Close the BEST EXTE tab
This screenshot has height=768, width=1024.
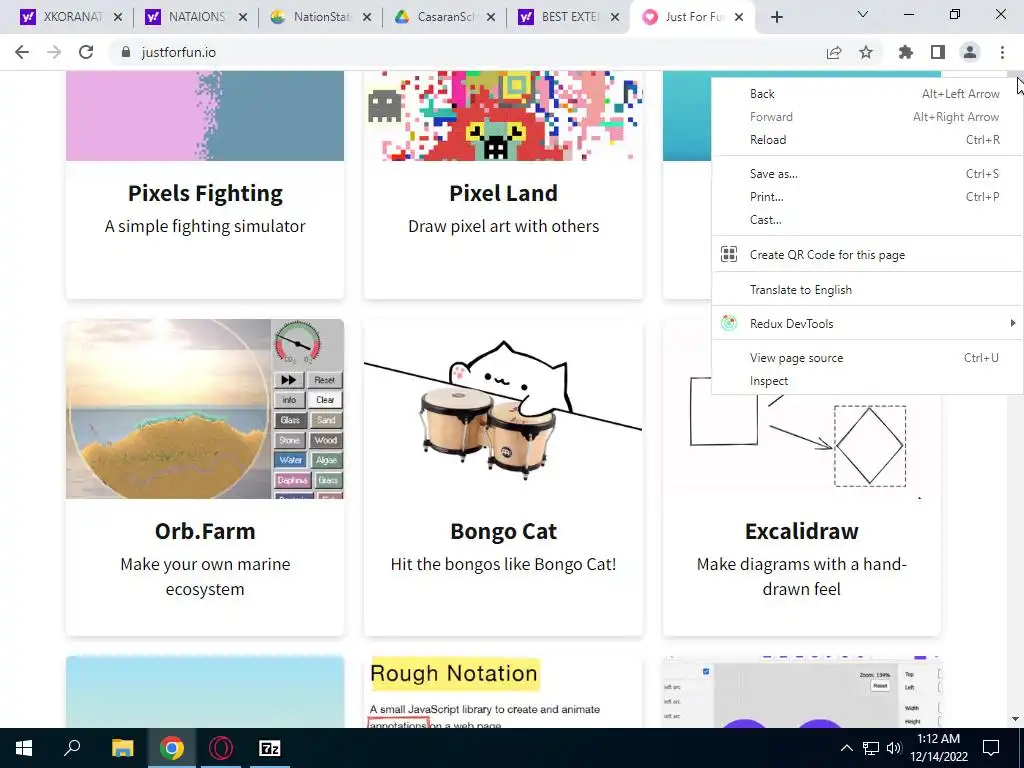point(615,17)
